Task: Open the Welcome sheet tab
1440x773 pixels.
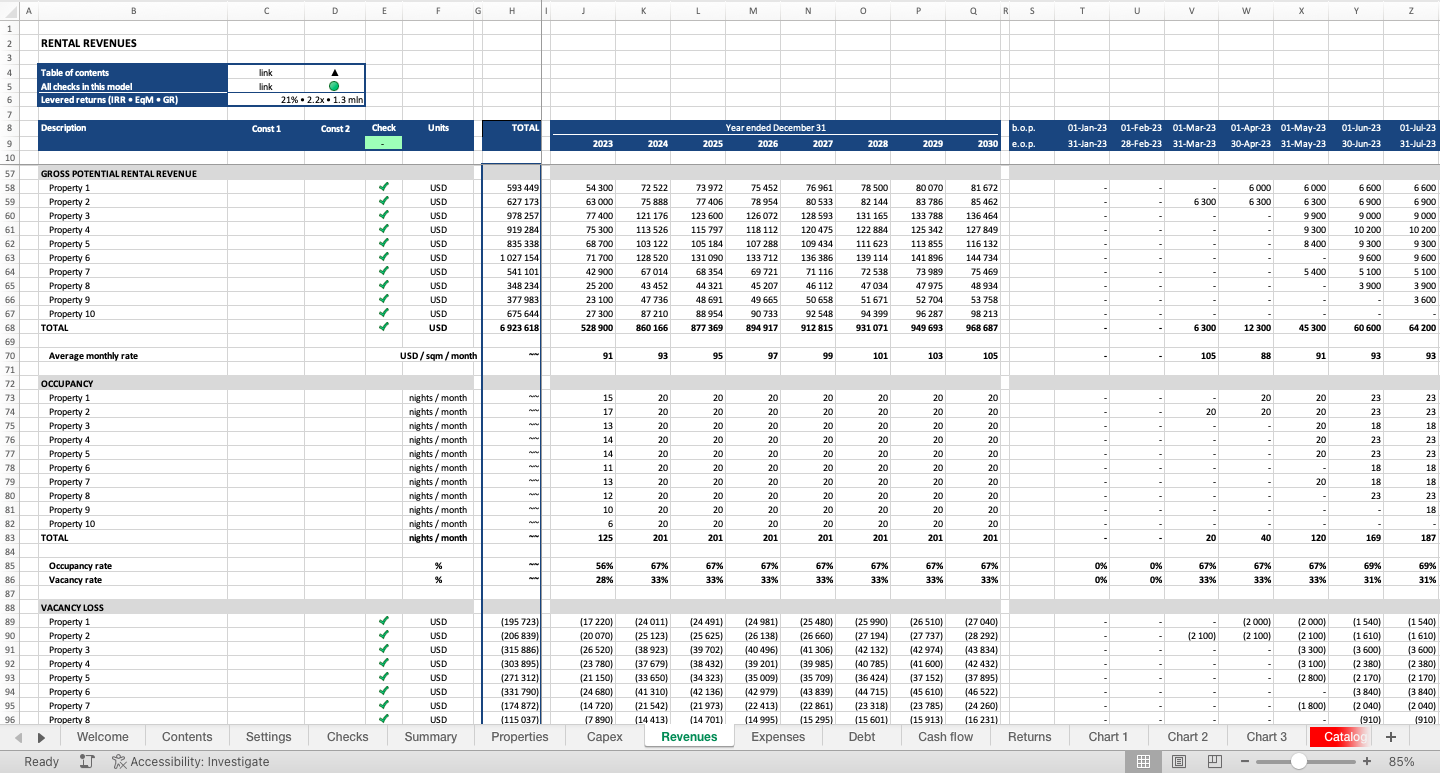Action: click(103, 737)
